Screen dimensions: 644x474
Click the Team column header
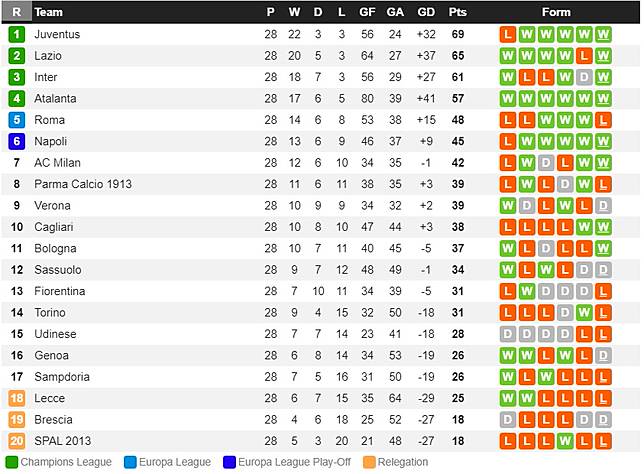[48, 12]
